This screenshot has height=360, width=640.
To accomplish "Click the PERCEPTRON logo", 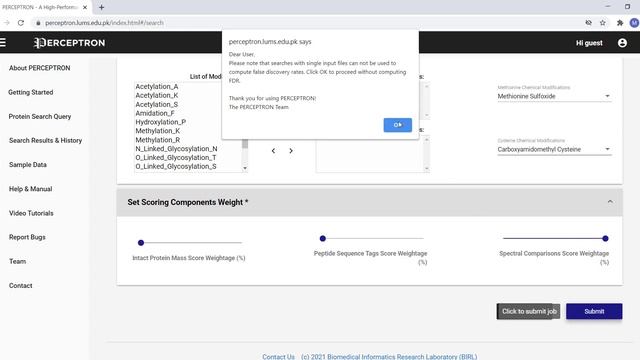I will click(x=69, y=43).
